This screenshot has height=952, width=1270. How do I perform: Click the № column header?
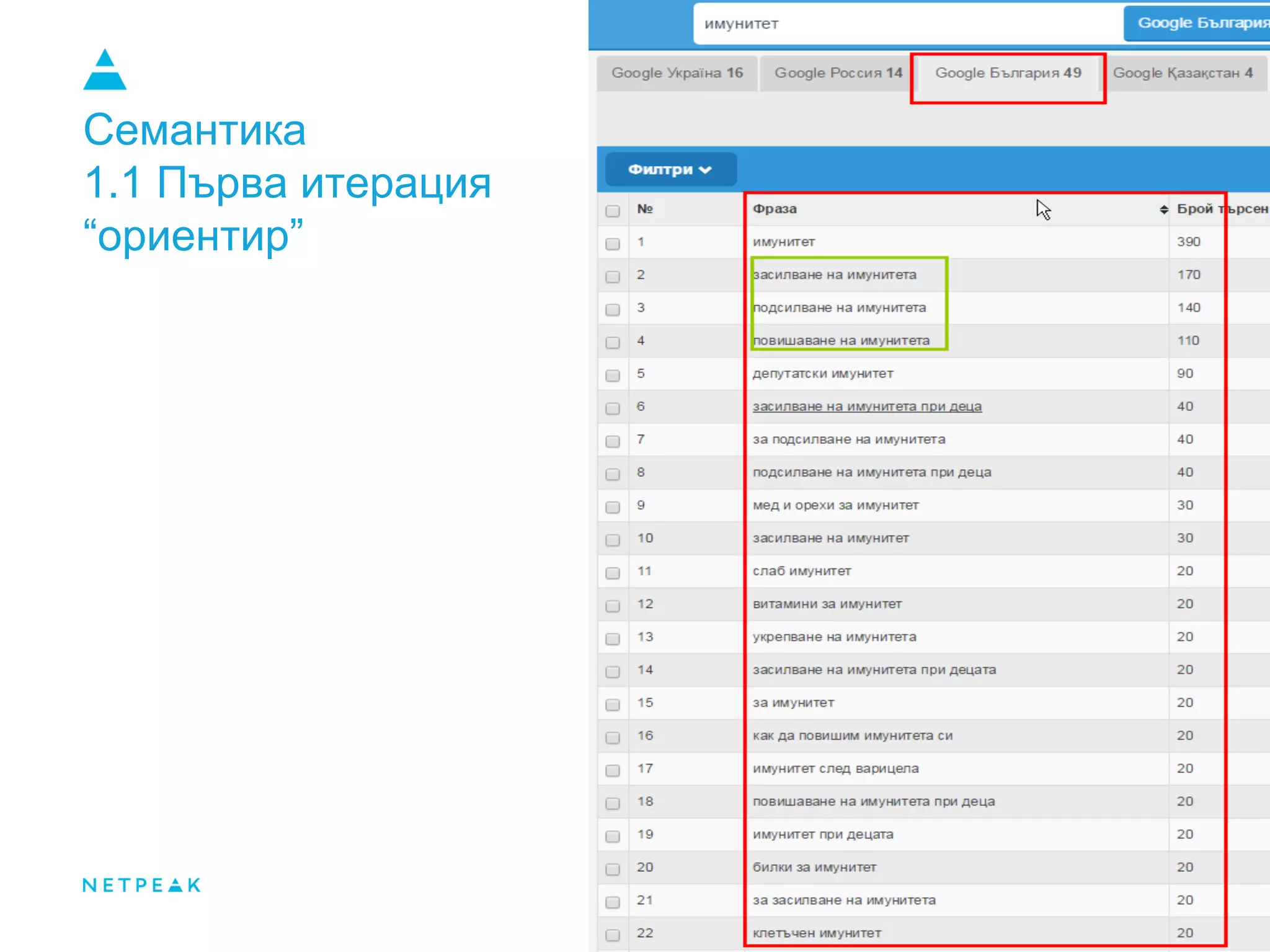pos(645,209)
